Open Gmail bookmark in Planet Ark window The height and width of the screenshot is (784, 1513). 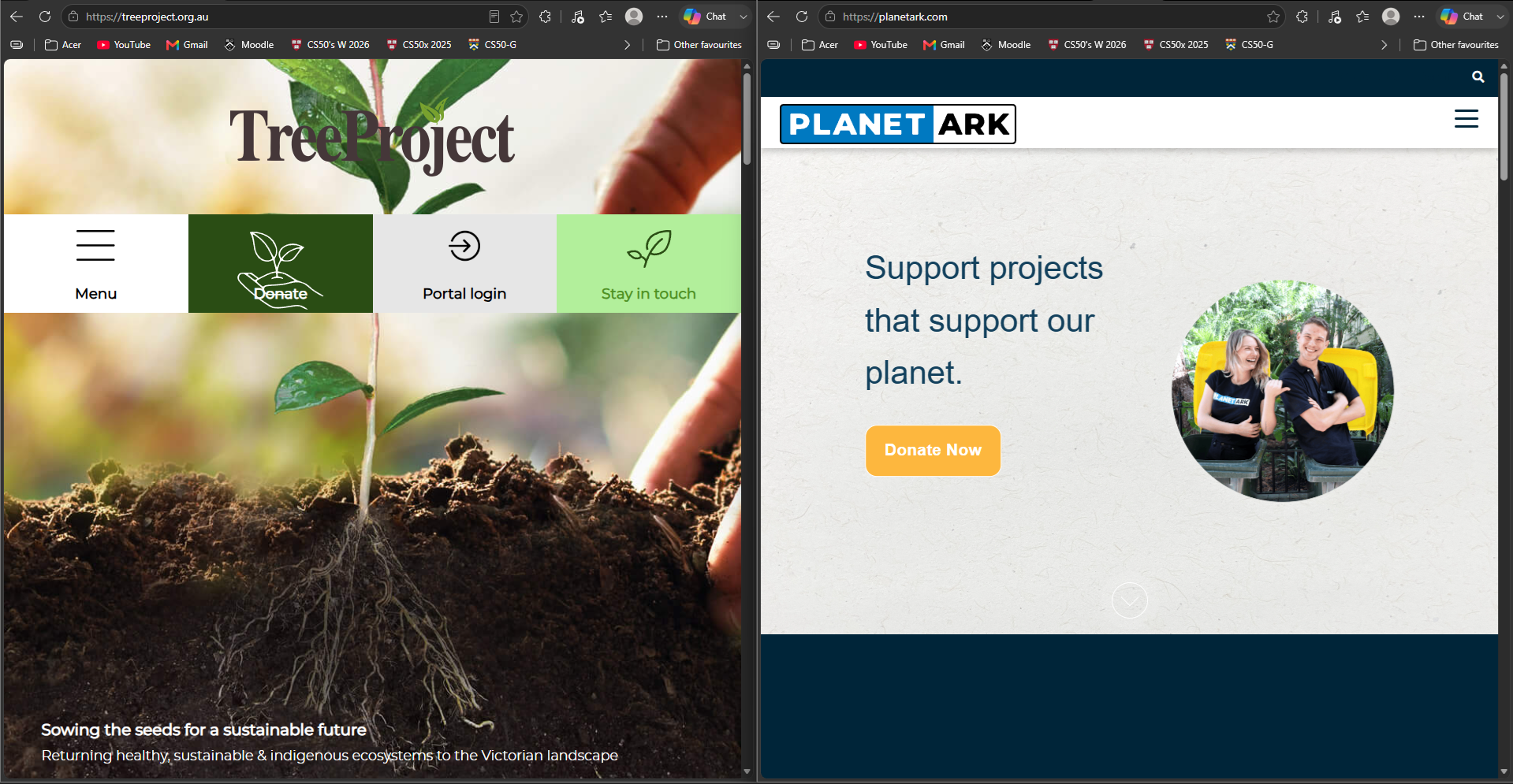coord(944,45)
